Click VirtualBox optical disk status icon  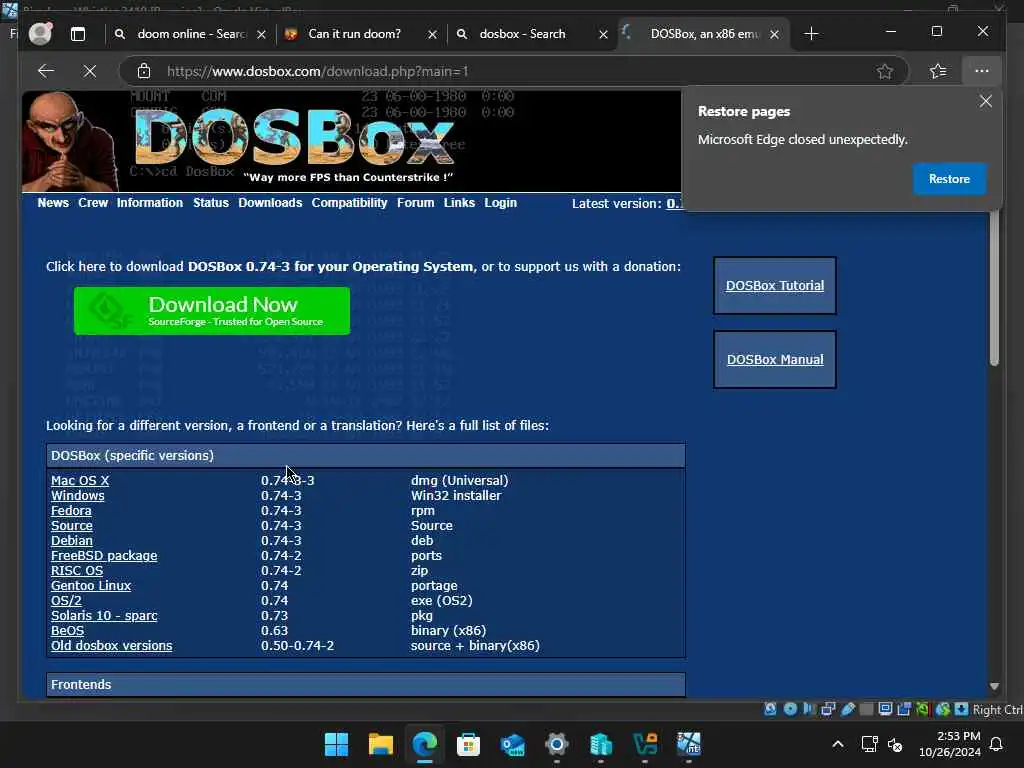[x=790, y=709]
